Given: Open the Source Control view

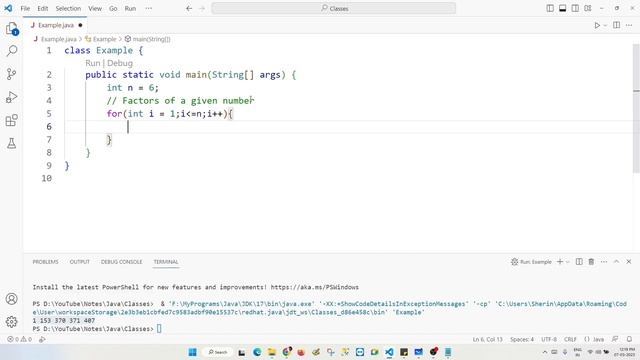Looking at the screenshot, I should 11,74.
